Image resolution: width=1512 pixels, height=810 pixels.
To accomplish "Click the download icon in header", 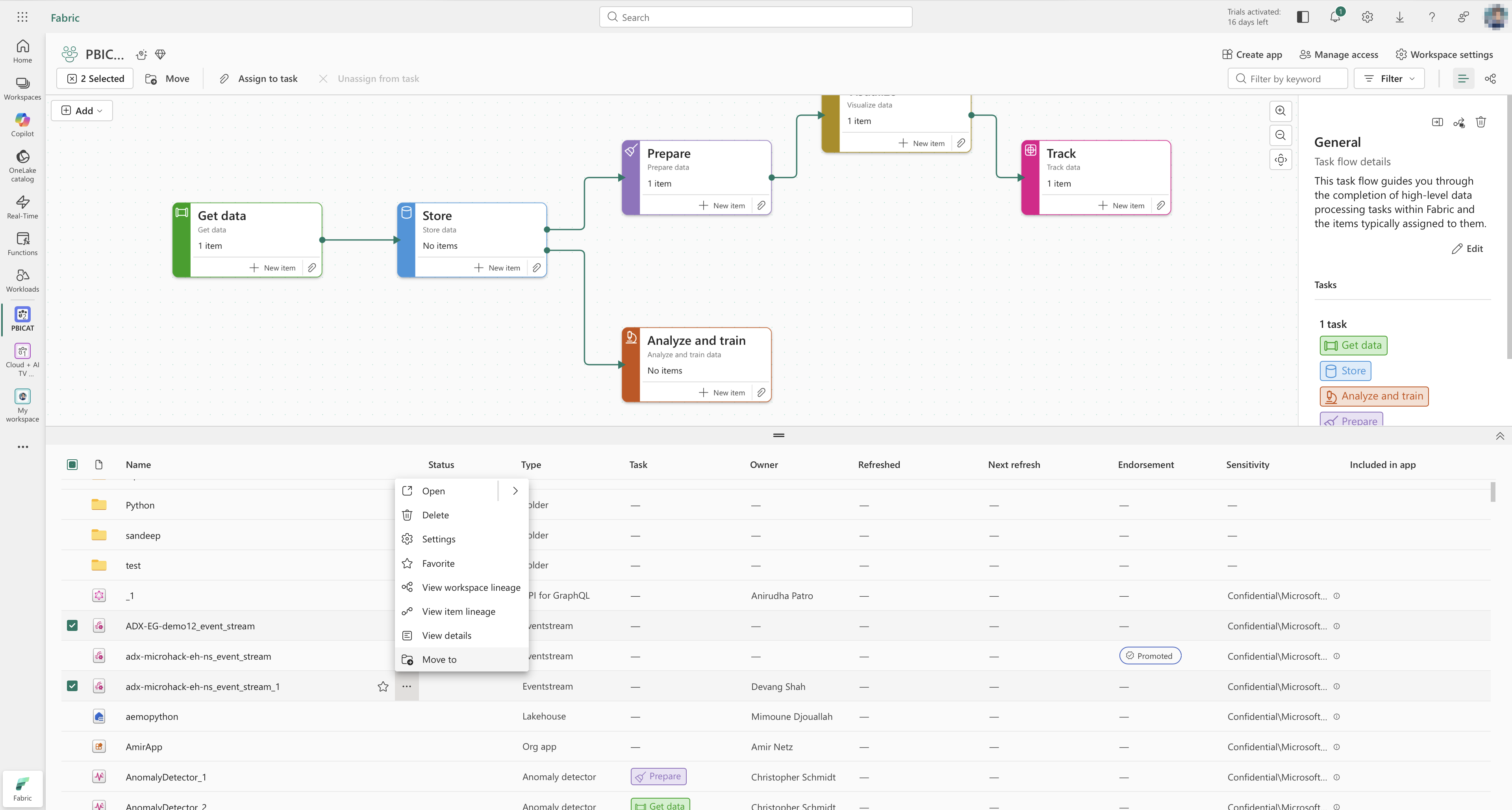I will coord(1399,17).
